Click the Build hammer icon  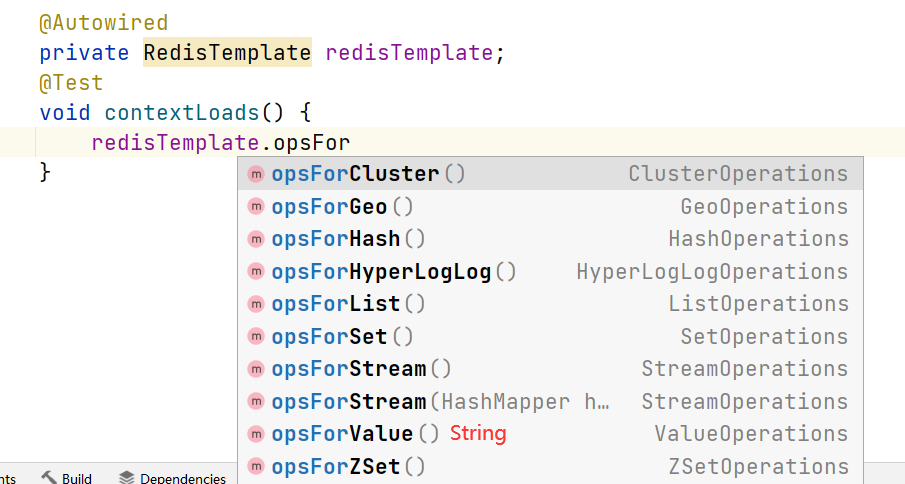(x=49, y=478)
